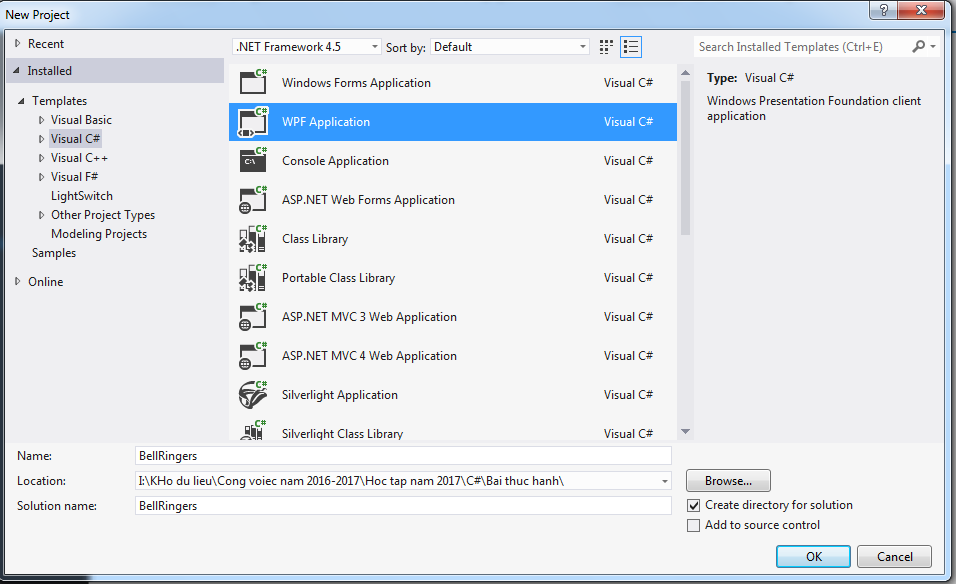Enable Add to source control
Image resolution: width=956 pixels, height=584 pixels.
(694, 525)
